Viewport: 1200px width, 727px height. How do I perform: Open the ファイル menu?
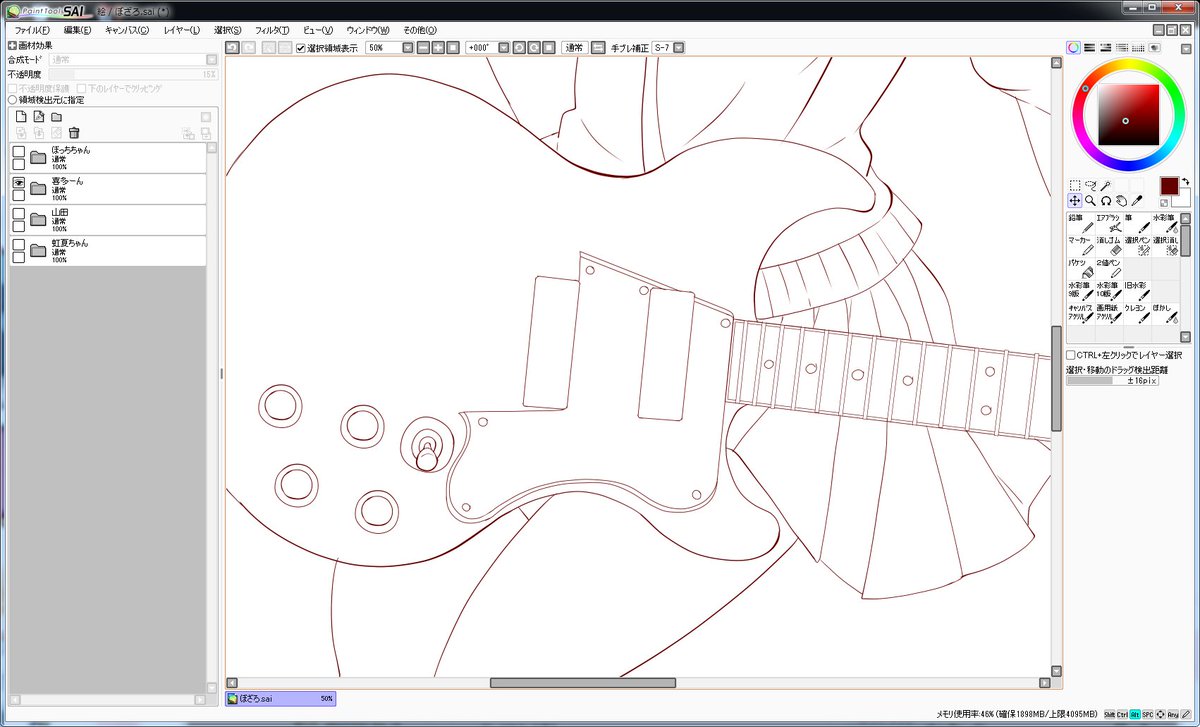click(32, 30)
